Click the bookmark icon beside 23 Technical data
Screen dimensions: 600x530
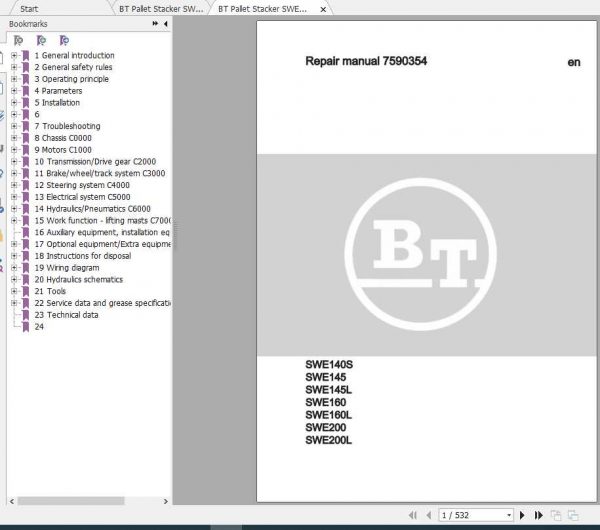click(x=26, y=315)
